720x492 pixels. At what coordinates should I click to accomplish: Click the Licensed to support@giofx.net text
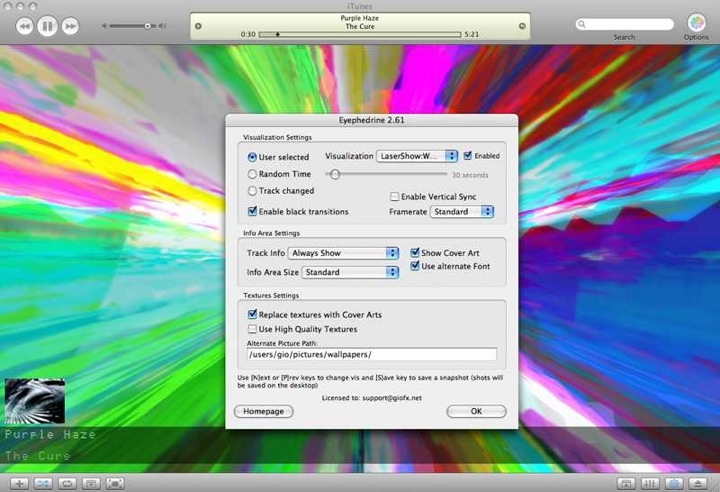click(371, 398)
